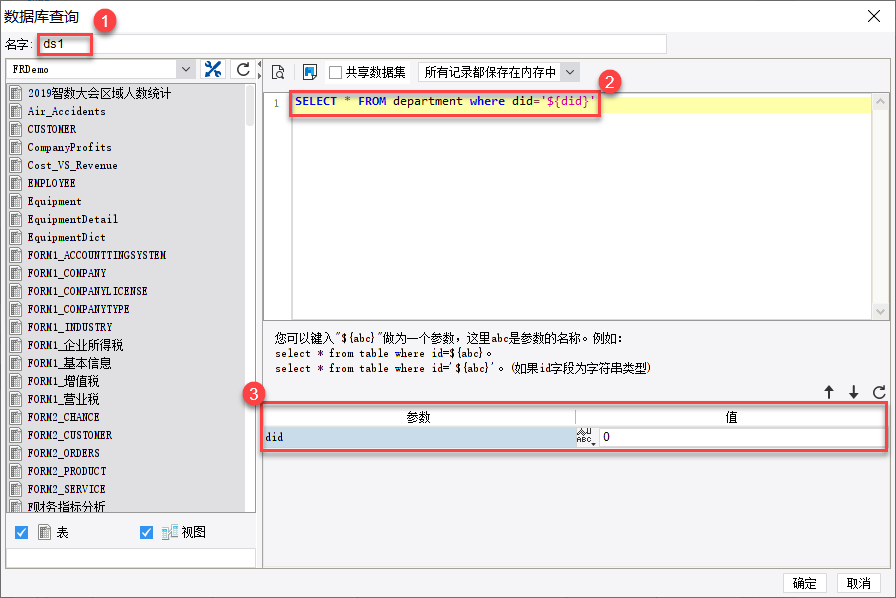
Task: Select the FORM1_企业所得税 table
Action: pos(75,345)
